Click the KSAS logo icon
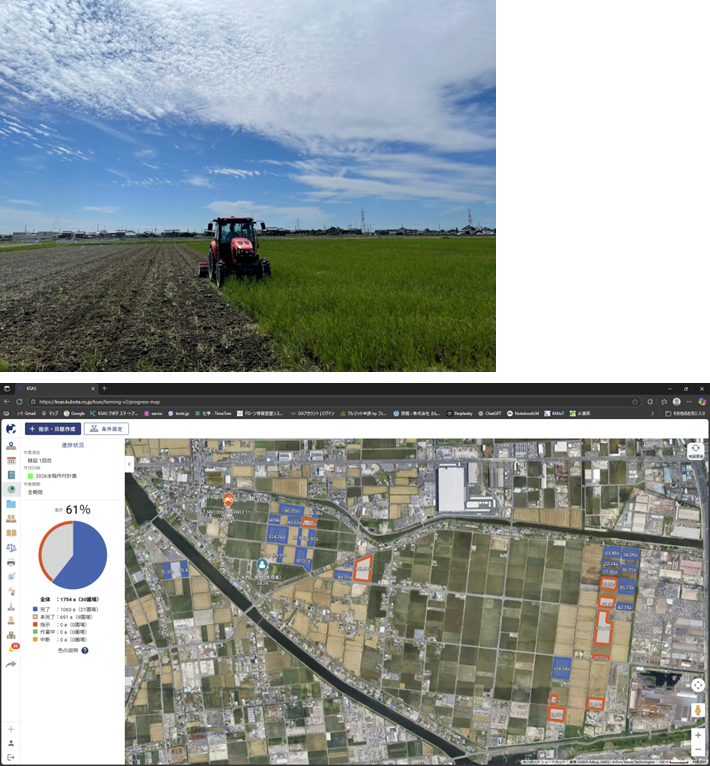 [x=11, y=428]
